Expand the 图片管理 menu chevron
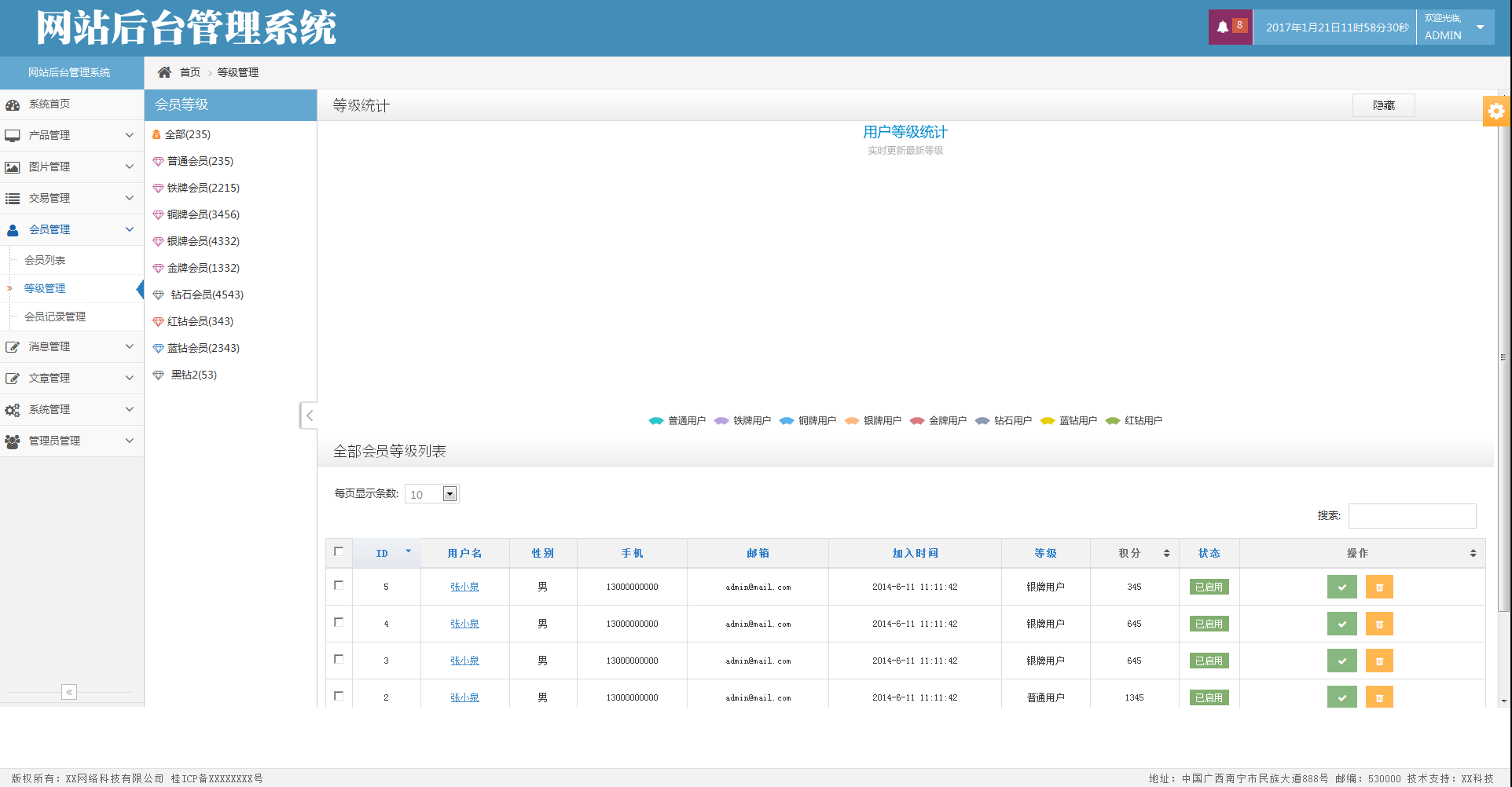This screenshot has width=1512, height=787. (130, 167)
